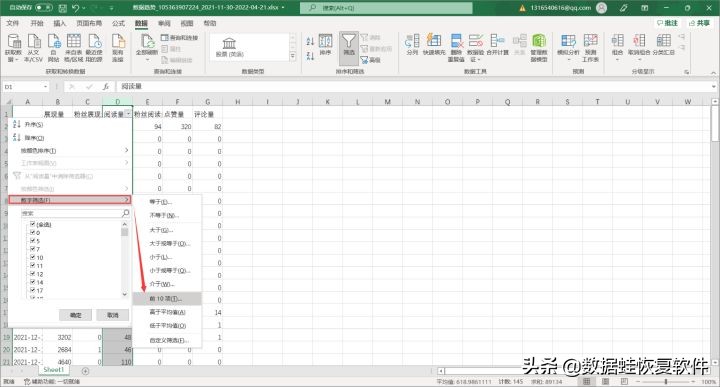Uncheck the value 10 checkbox
720x387 pixels.
tap(33, 257)
